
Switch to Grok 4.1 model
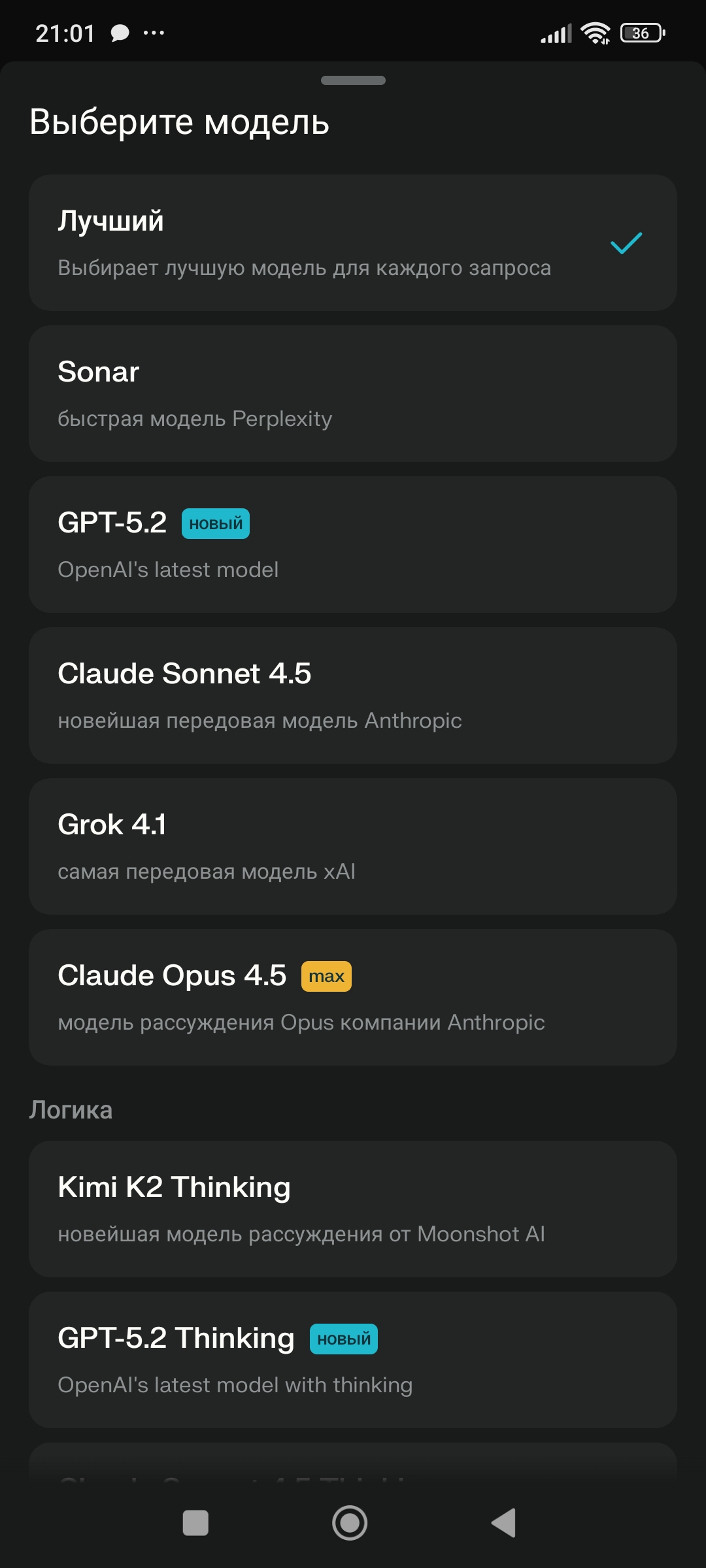point(353,847)
